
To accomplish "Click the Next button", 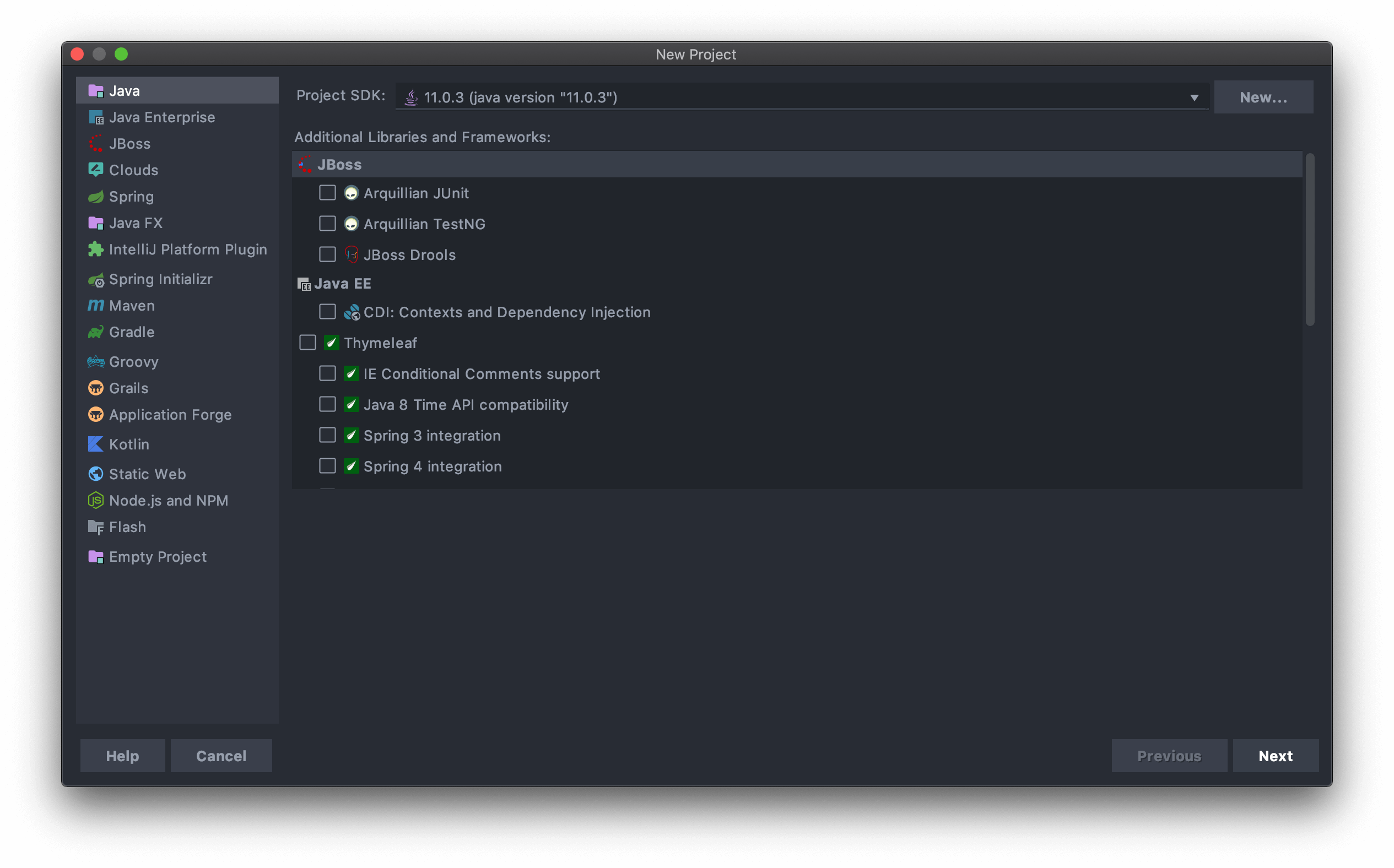I will tap(1275, 756).
